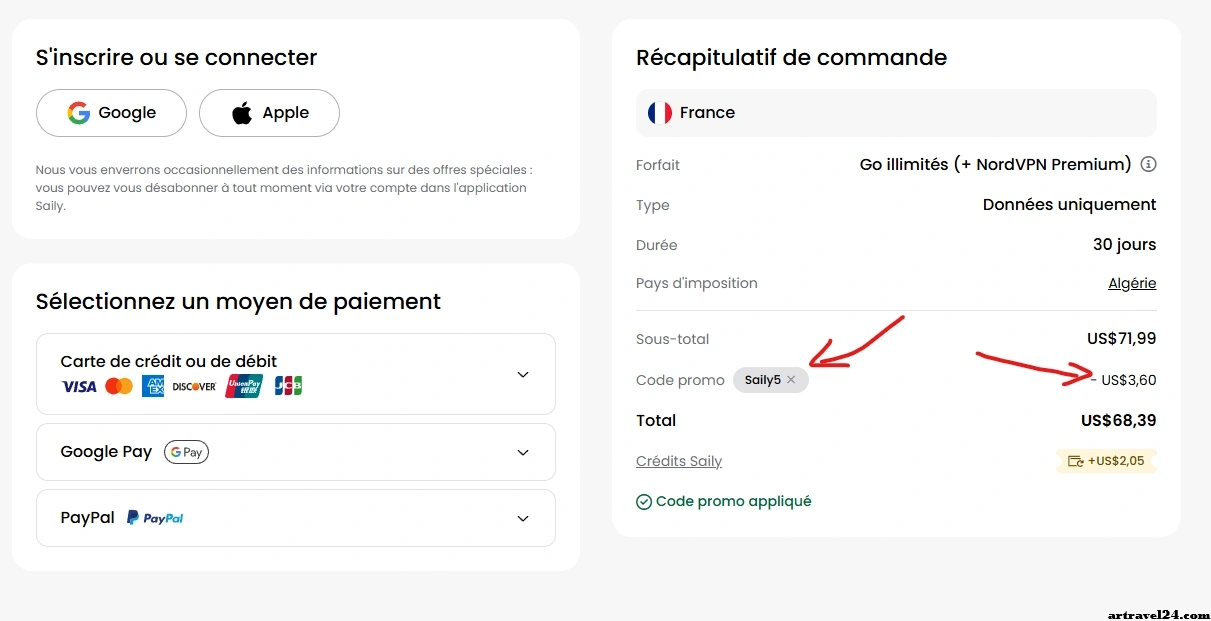
Task: Click the UnionPay card logo
Action: 243,386
